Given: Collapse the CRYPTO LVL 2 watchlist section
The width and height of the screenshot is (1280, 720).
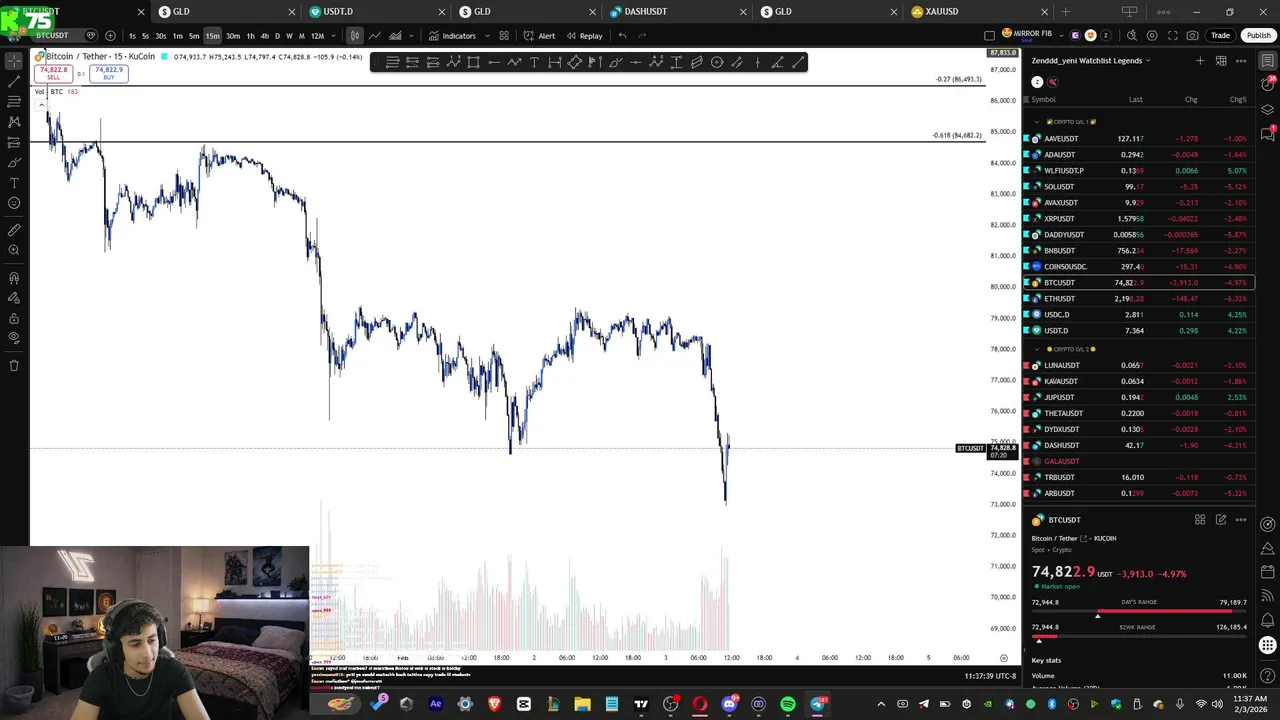Looking at the screenshot, I should click(x=1036, y=349).
